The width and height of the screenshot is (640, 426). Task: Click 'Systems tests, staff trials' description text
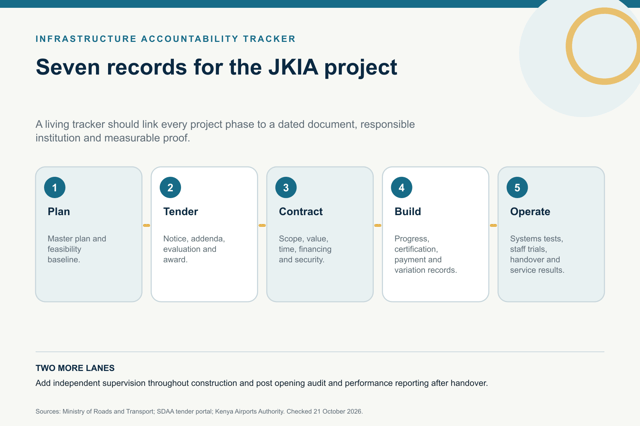pyautogui.click(x=537, y=254)
